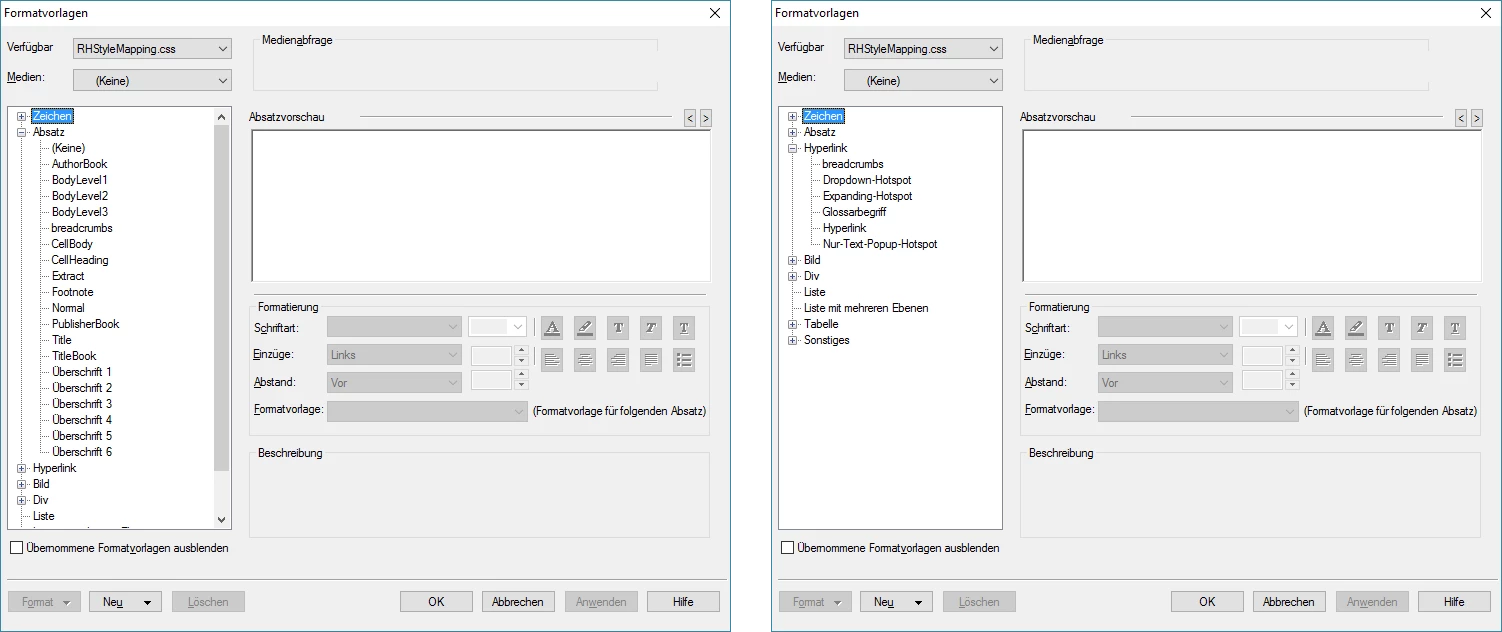Select Nur-Text-Popup-Hotspot in right dialog
Image resolution: width=1502 pixels, height=632 pixels.
pos(880,244)
